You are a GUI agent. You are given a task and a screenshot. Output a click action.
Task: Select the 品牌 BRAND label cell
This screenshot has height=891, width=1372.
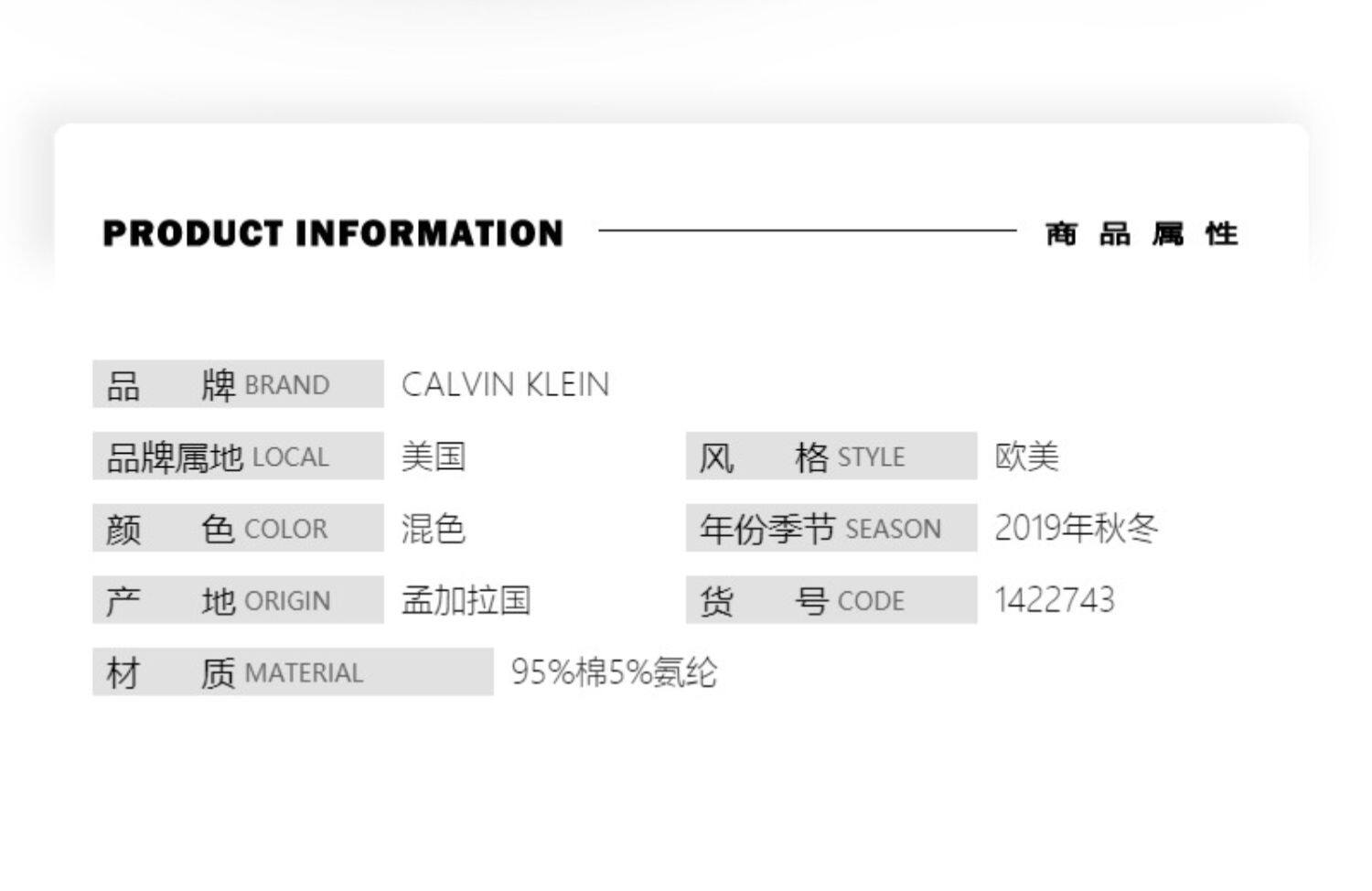[238, 384]
